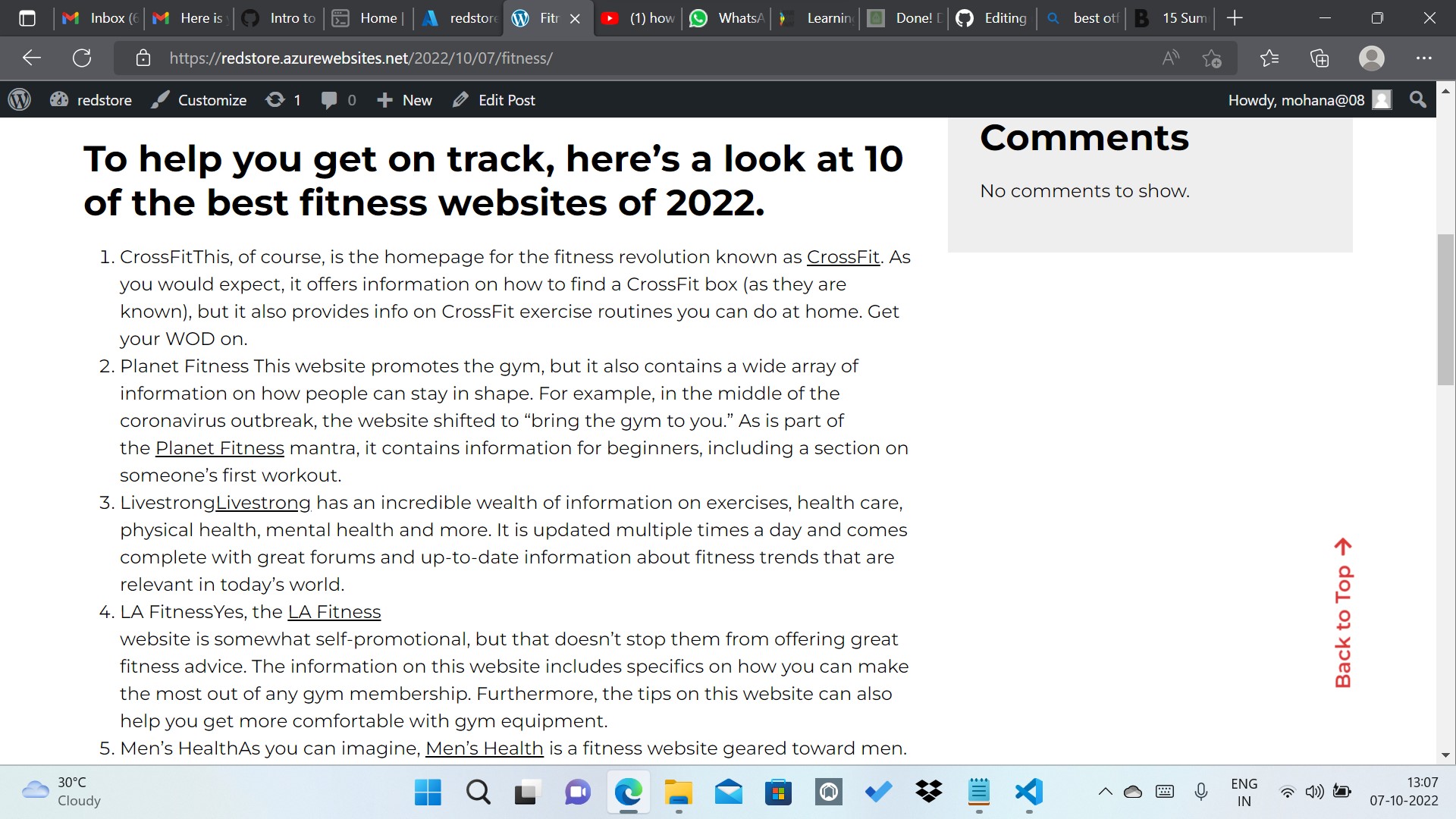Add this page to favorites star

pos(1212,58)
